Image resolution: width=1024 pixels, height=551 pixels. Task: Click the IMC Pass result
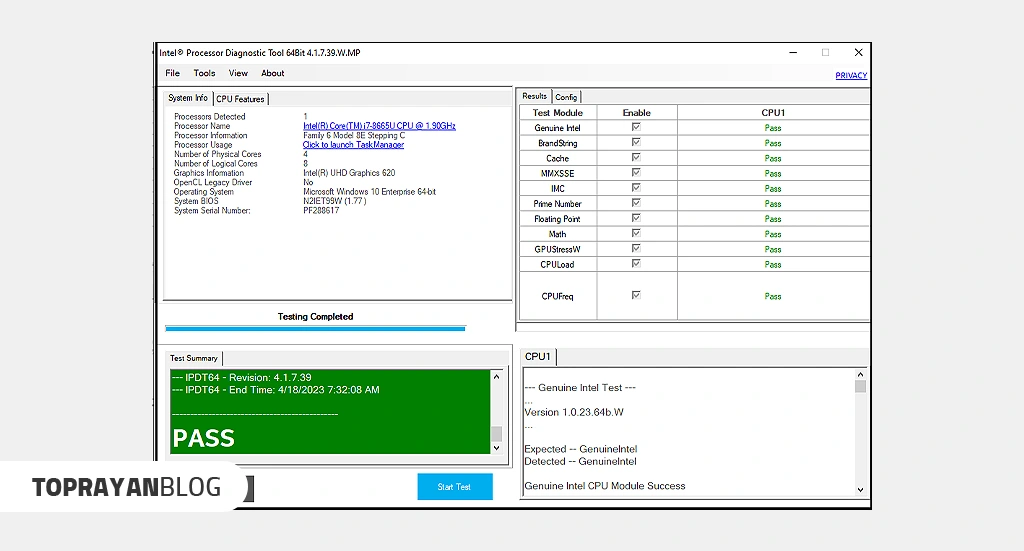click(x=773, y=189)
